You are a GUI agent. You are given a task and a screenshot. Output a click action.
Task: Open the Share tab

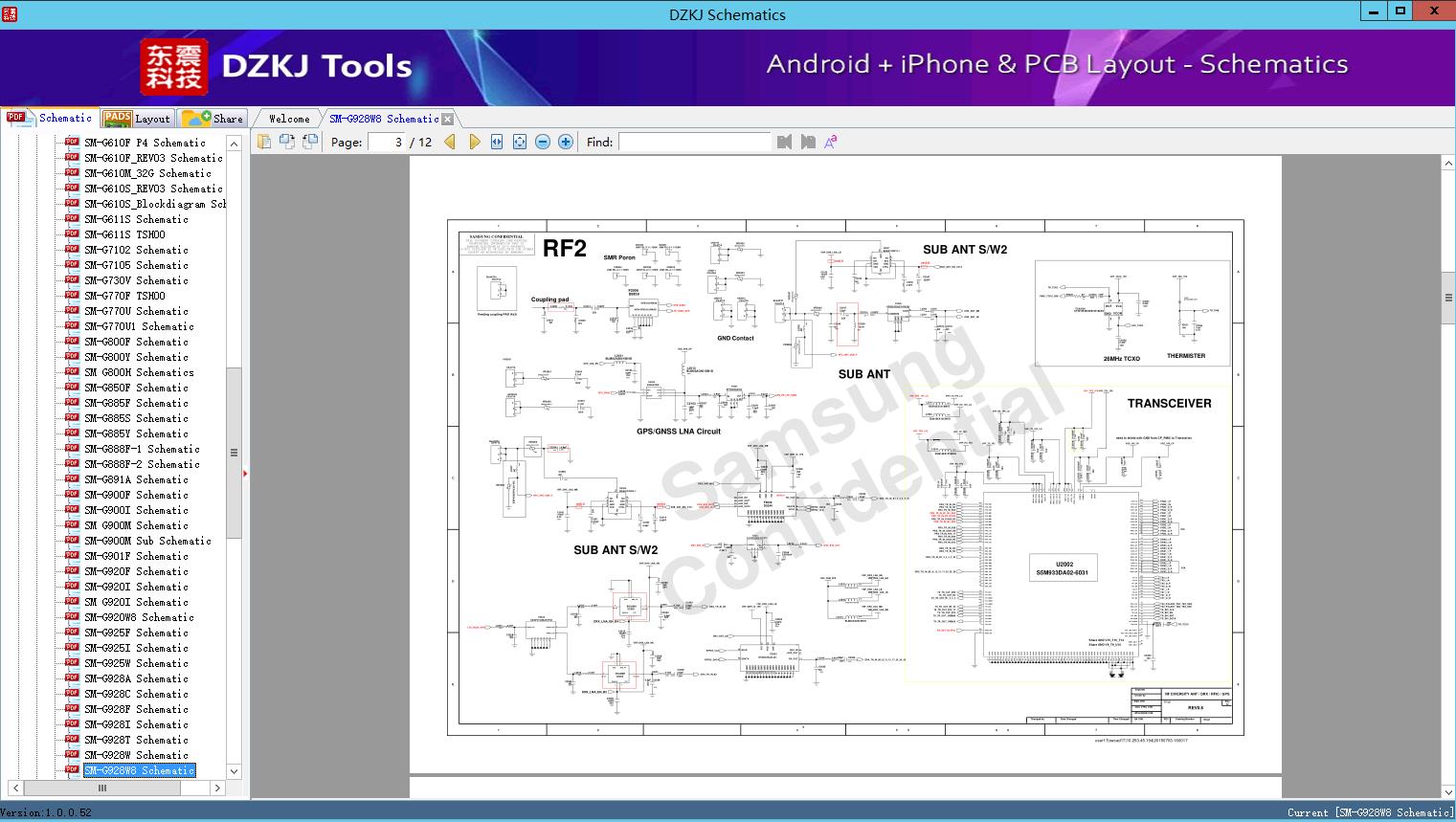[213, 119]
